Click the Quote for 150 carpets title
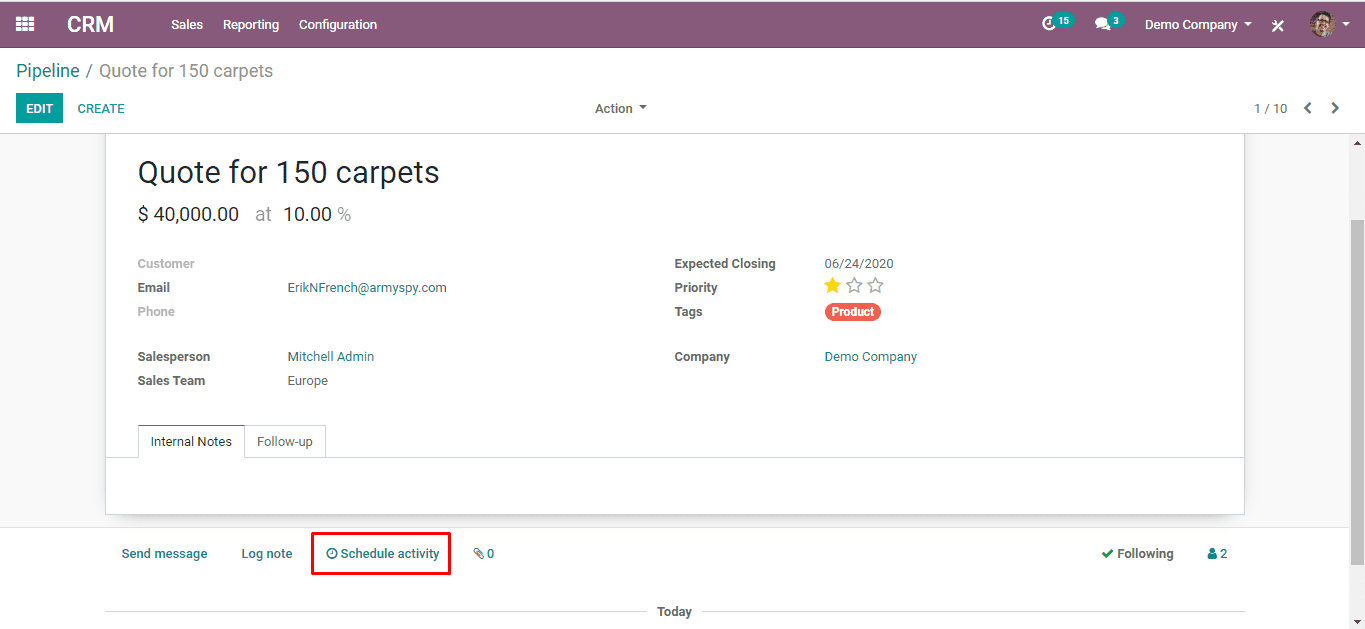 point(288,172)
